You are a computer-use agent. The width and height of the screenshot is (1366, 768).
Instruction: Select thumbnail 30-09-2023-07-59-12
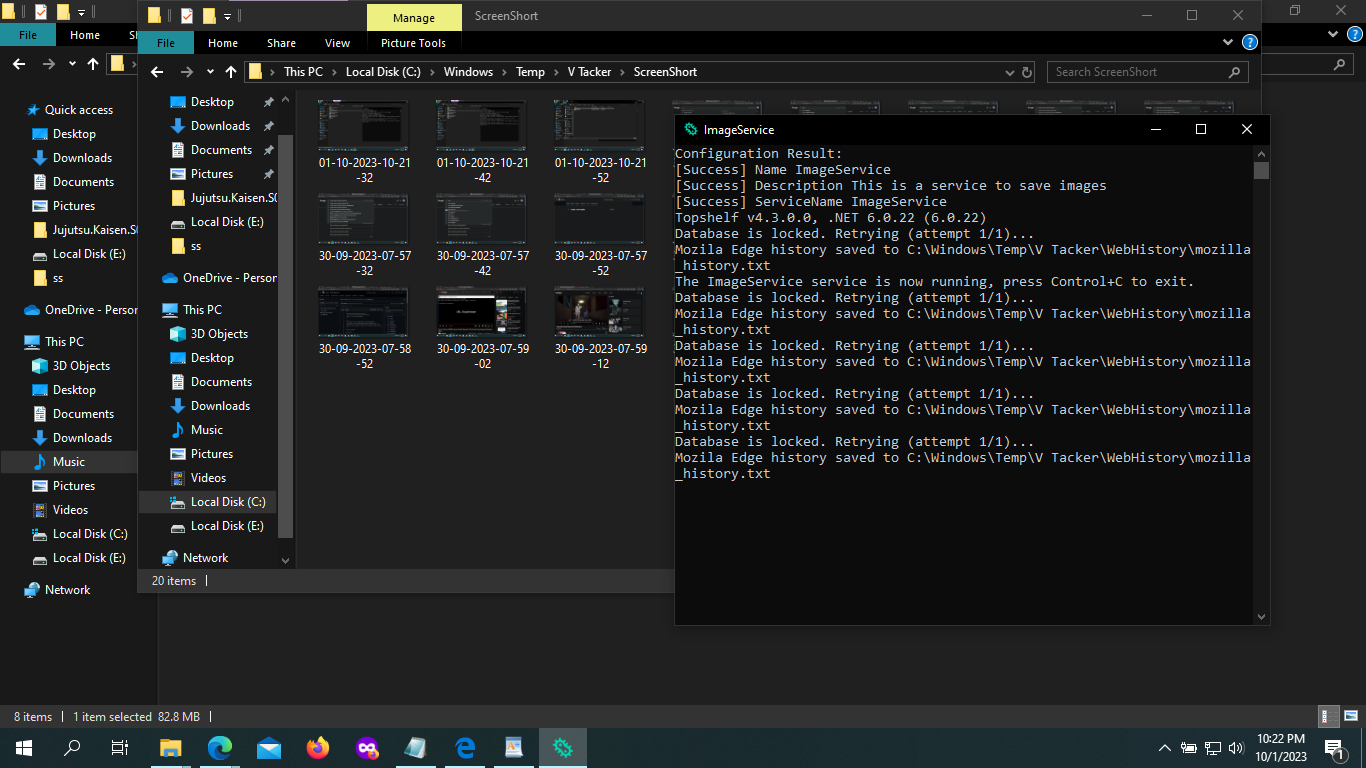click(601, 328)
